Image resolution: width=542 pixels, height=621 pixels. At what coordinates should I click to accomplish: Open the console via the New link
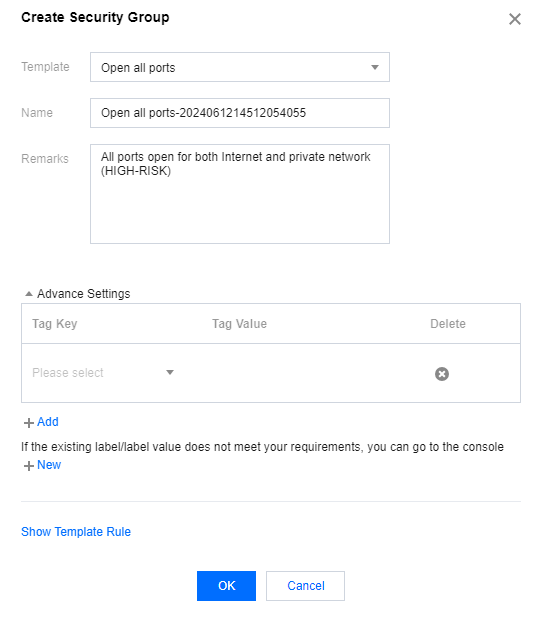[x=49, y=465]
